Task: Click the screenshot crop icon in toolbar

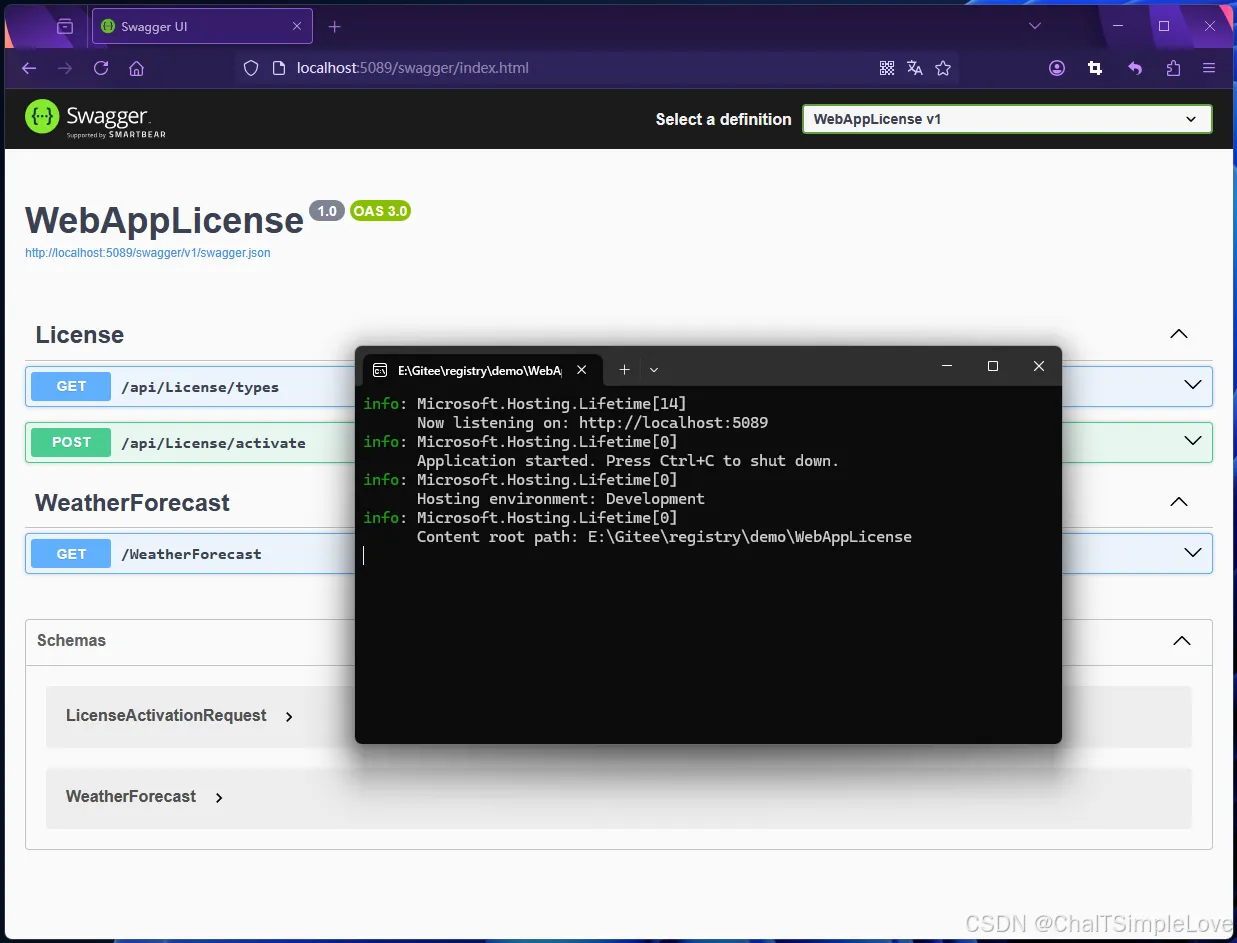Action: (1095, 68)
